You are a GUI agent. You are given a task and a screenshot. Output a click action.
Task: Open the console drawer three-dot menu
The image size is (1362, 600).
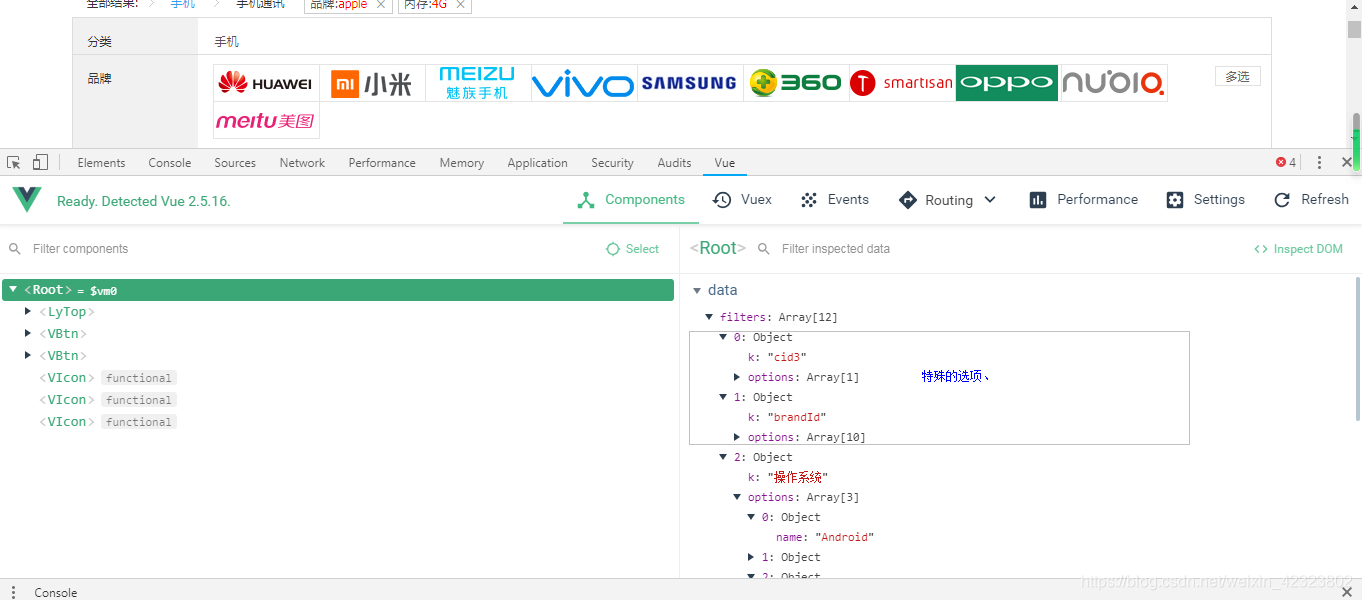(x=13, y=592)
